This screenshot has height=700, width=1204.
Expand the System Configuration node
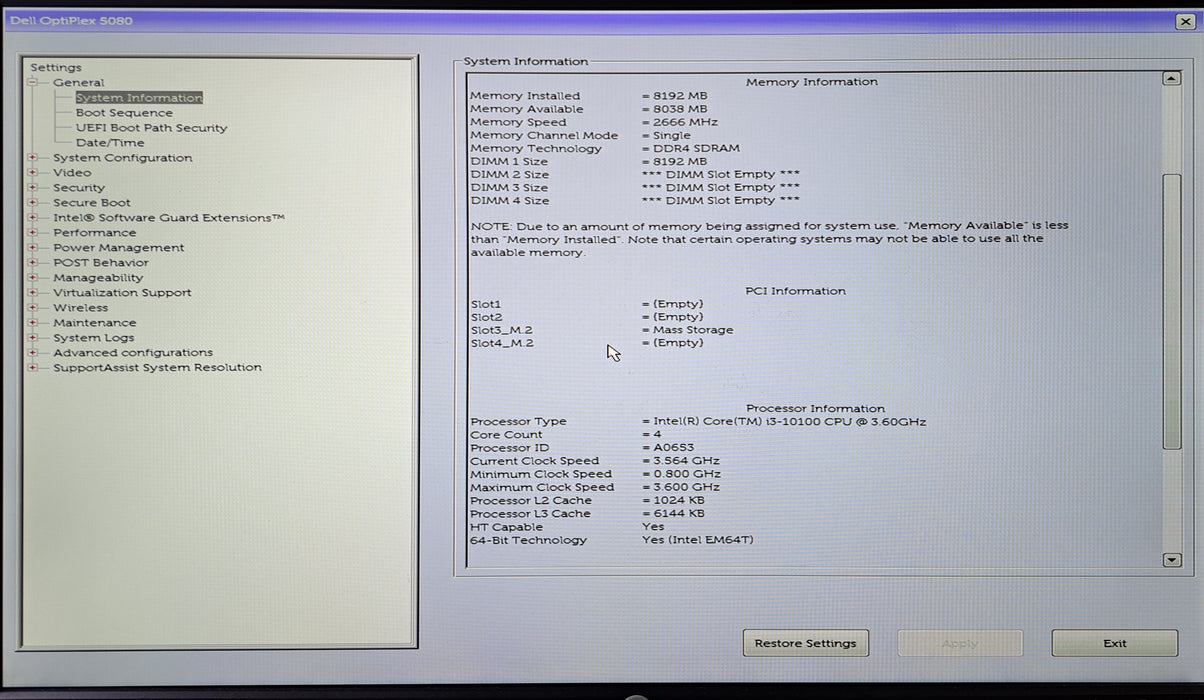tap(33, 157)
